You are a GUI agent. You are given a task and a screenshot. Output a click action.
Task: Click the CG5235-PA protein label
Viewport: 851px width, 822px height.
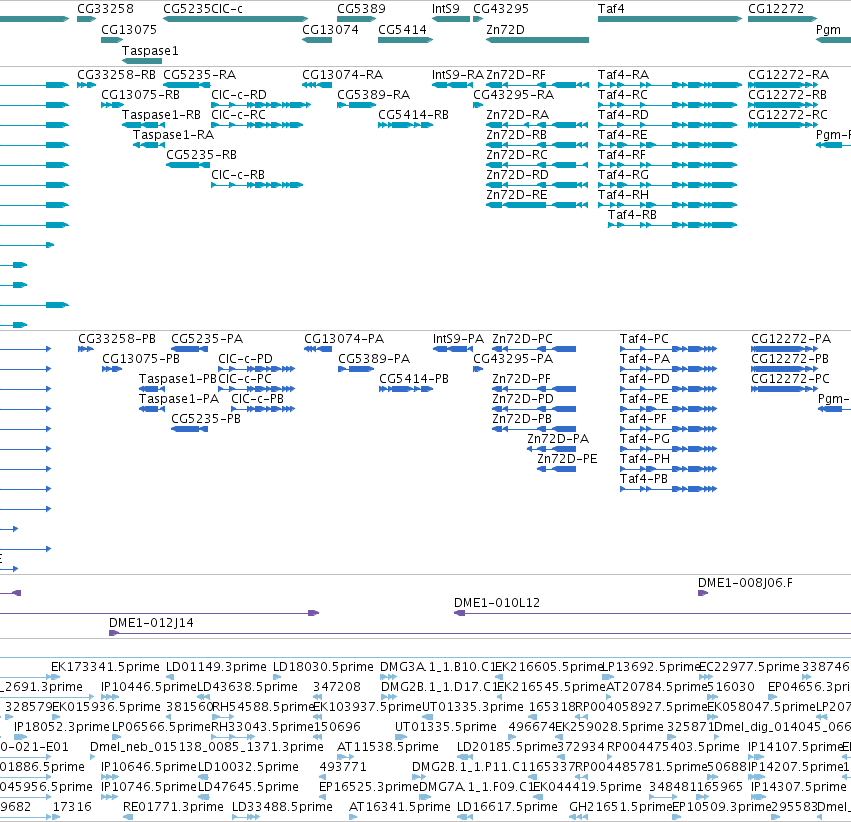click(207, 339)
